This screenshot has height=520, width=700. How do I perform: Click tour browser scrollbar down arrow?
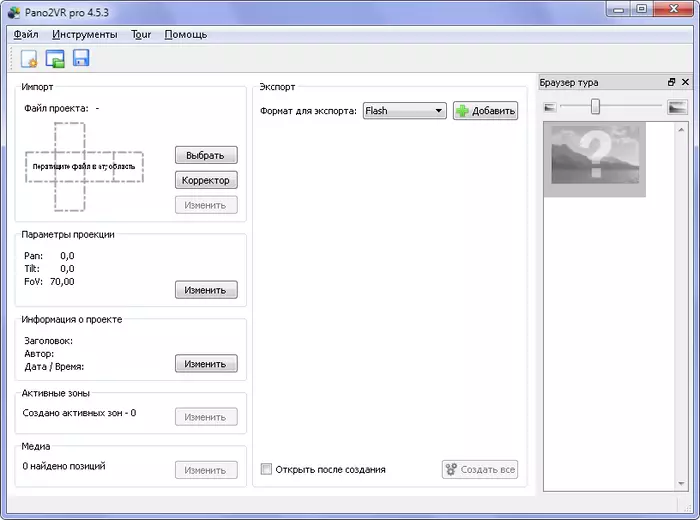[681, 484]
